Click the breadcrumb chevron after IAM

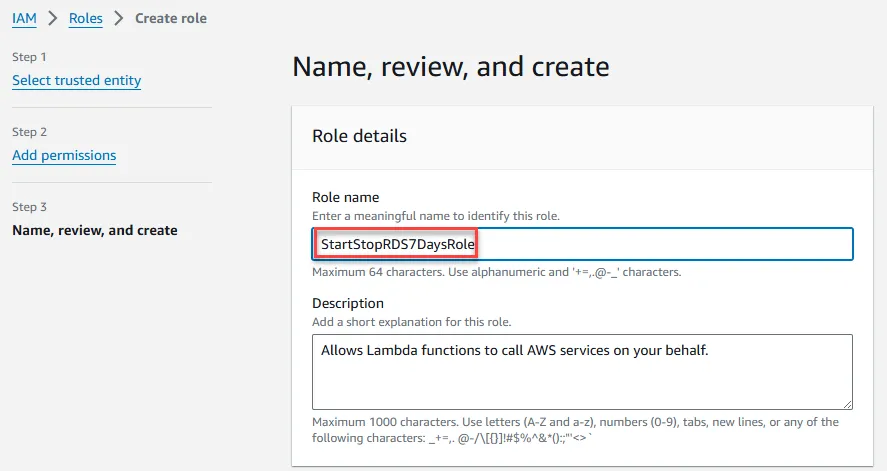(53, 18)
